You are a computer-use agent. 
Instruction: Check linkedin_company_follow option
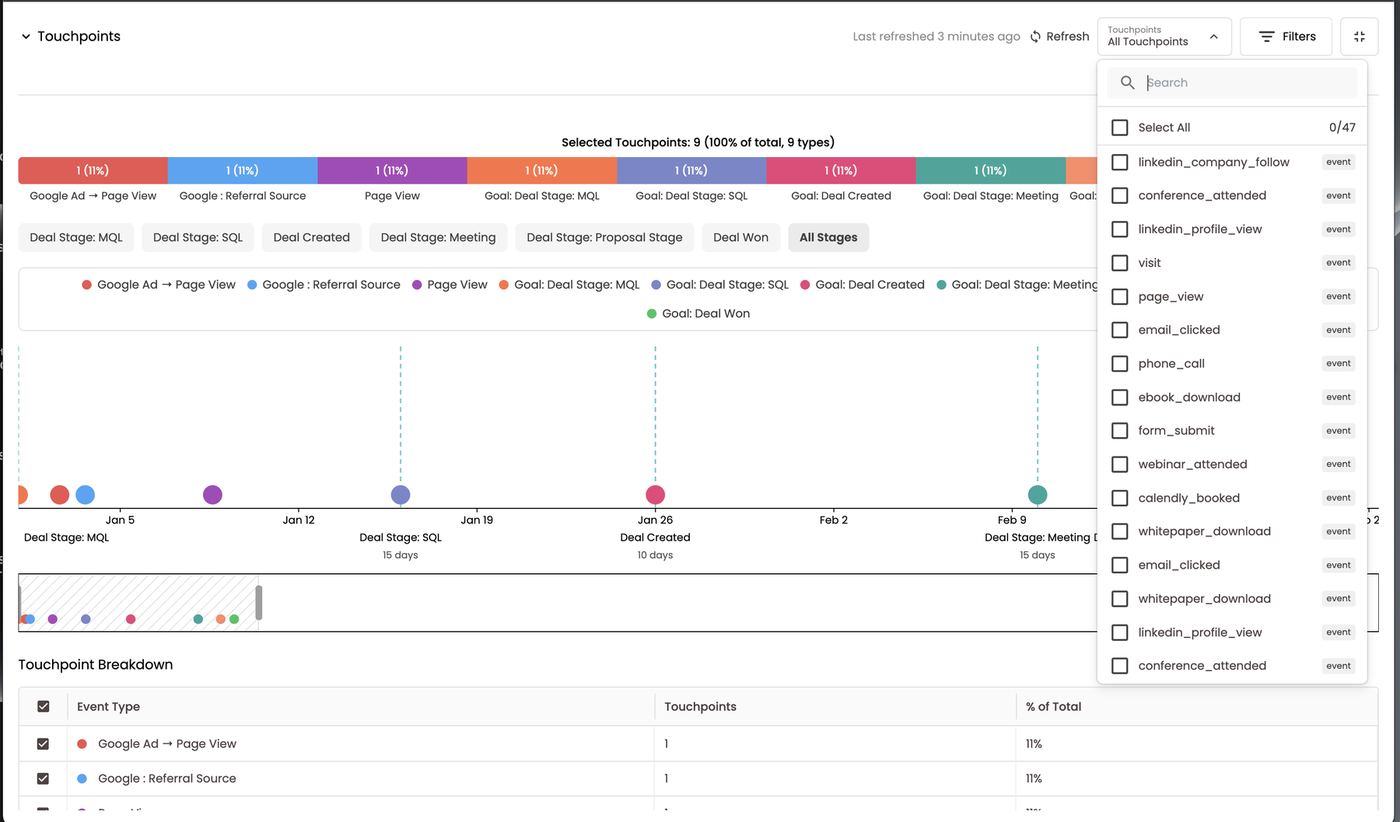pyautogui.click(x=1120, y=162)
